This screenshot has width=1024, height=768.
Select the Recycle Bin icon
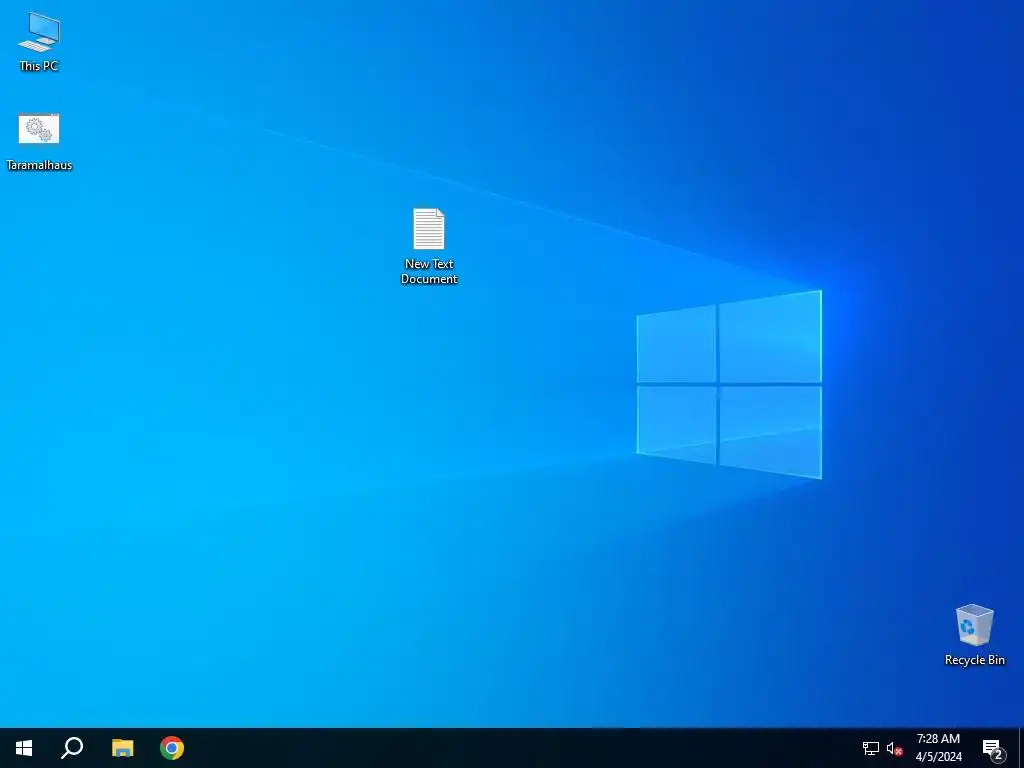[974, 635]
